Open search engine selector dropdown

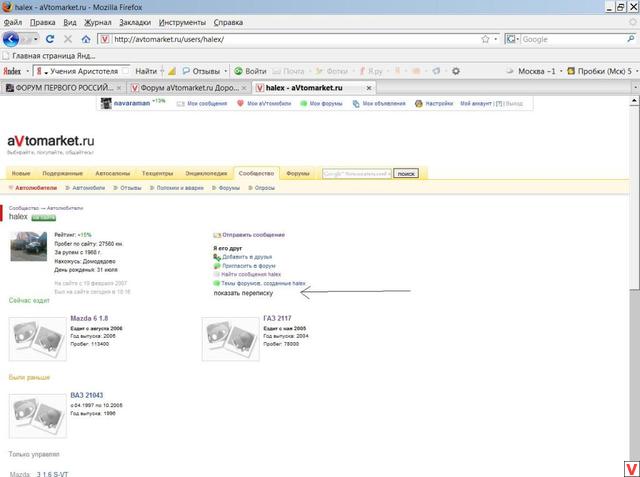pos(518,39)
